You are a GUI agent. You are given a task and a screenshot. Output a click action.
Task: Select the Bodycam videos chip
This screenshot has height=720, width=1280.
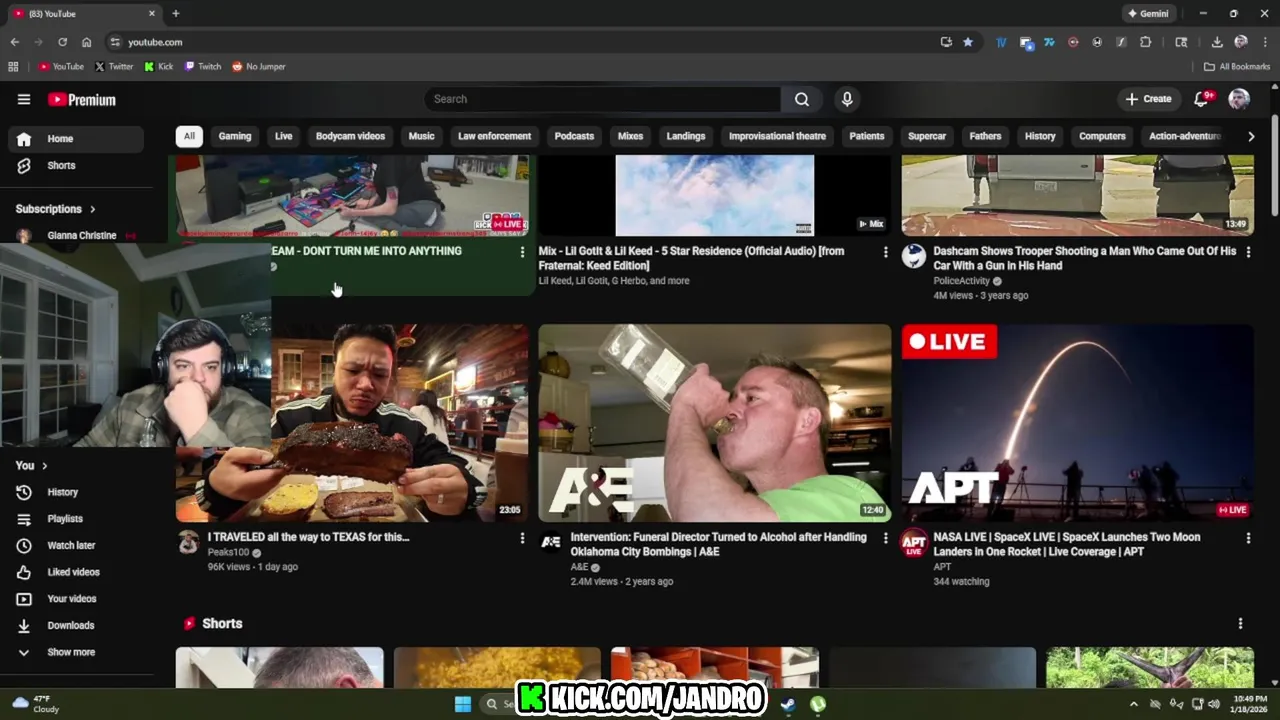point(350,136)
